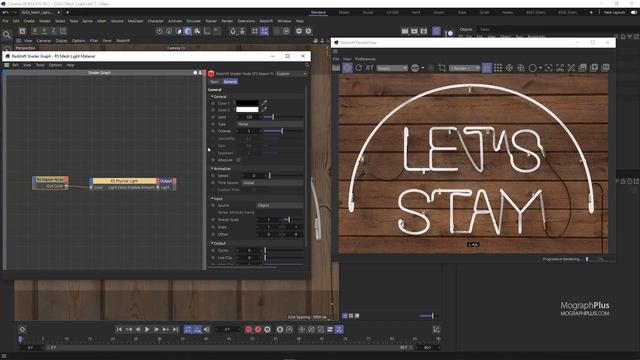Open the noise Type dropdown
The width and height of the screenshot is (640, 360).
[270, 124]
